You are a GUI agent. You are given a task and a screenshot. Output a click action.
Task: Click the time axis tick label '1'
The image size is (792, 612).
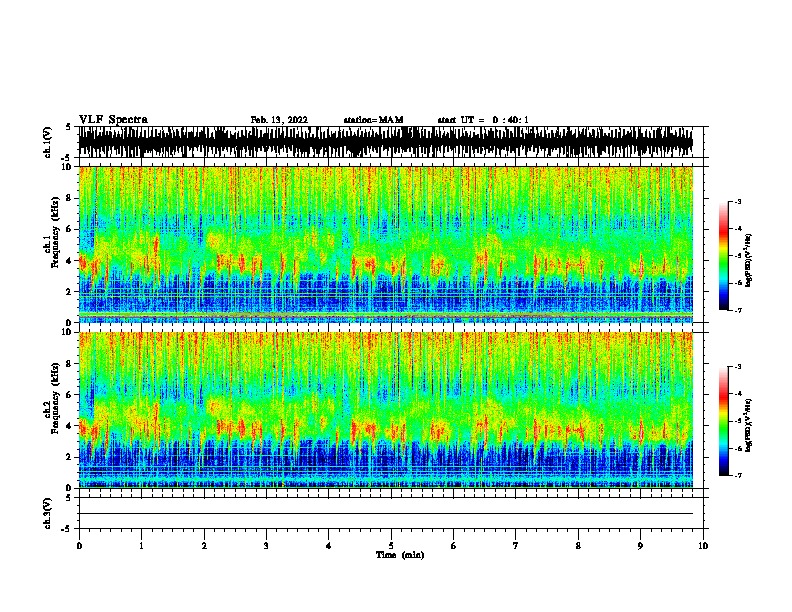141,546
